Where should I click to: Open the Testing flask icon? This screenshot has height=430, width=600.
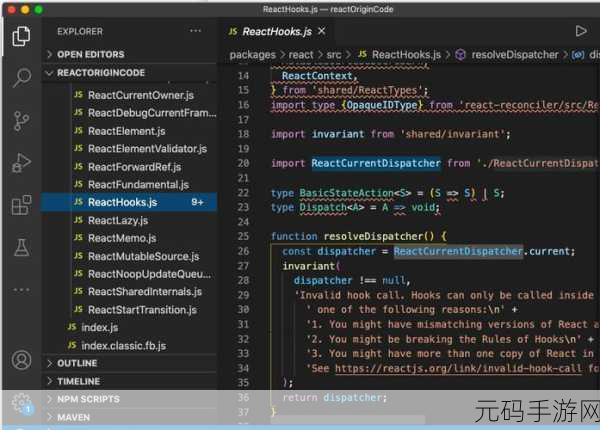[21, 247]
